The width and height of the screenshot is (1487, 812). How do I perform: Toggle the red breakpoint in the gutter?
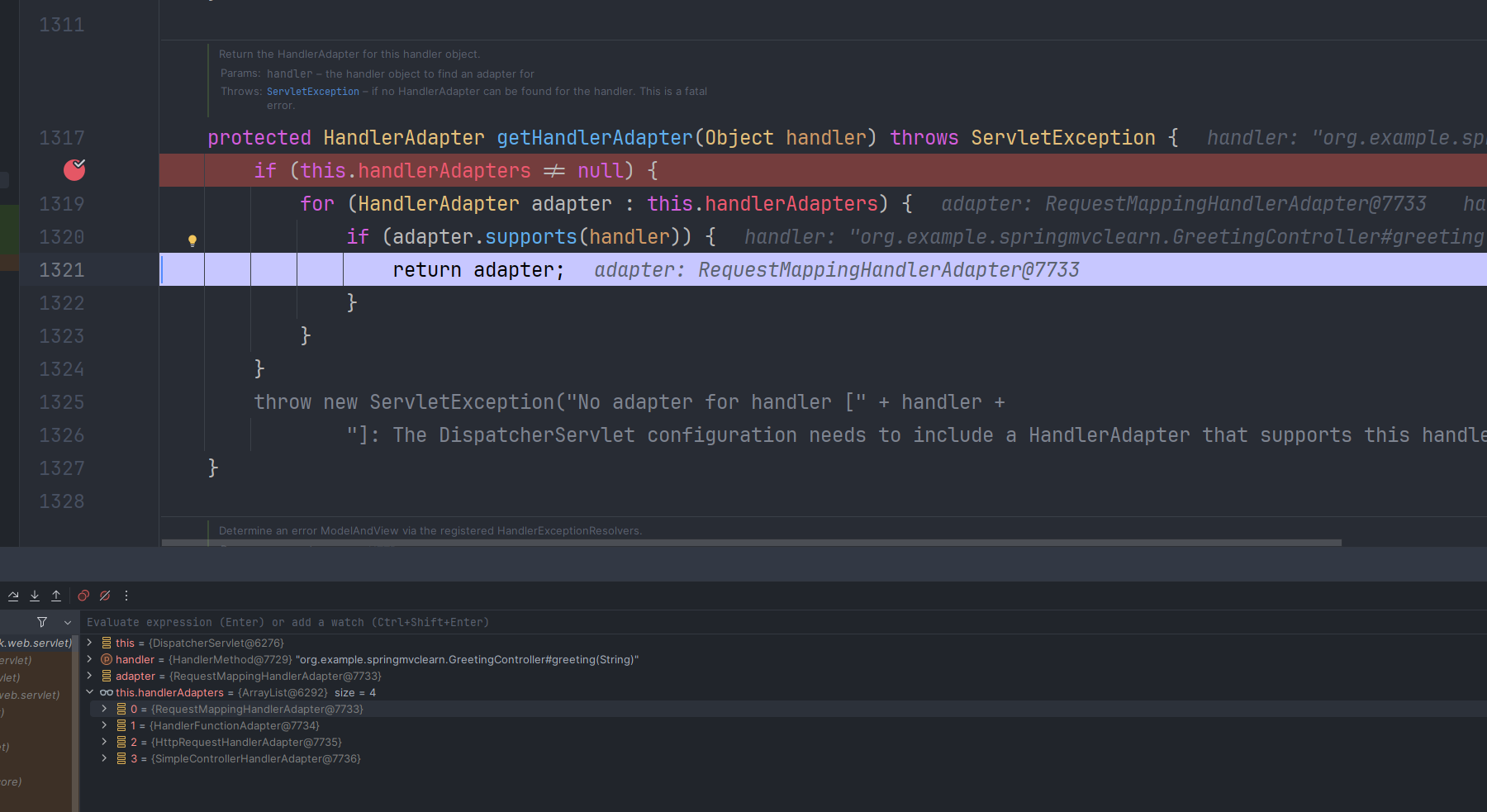[74, 170]
